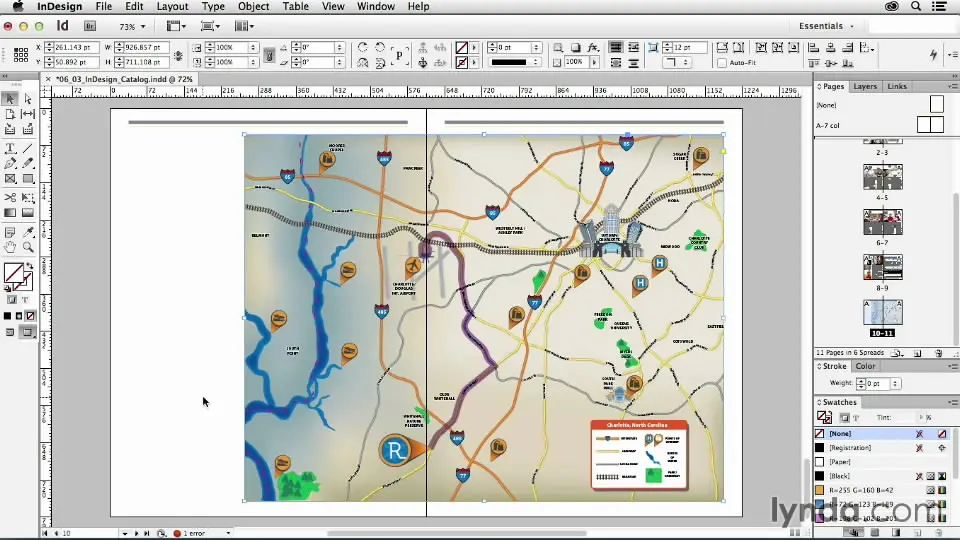Switch to the Links panel tab
The image size is (960, 540).
coord(897,86)
